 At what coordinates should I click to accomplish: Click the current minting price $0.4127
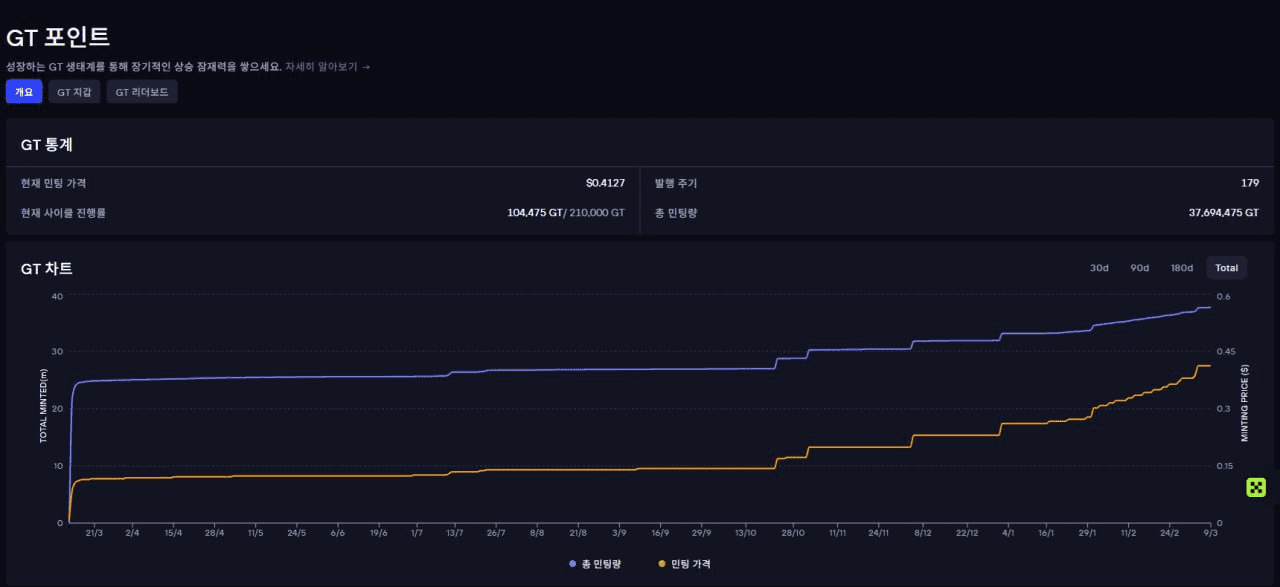605,183
